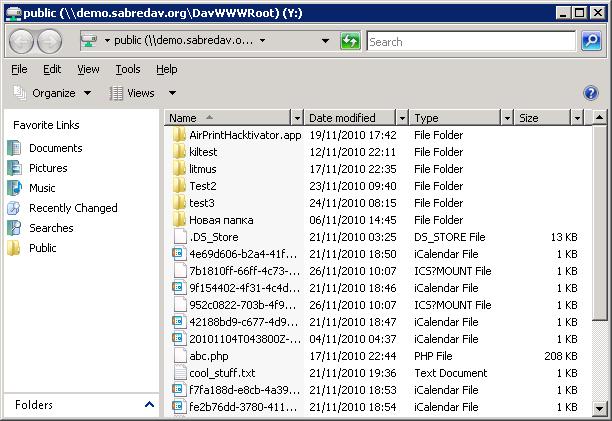612x421 pixels.
Task: Expand the Size column filter dropdown
Action: point(577,117)
